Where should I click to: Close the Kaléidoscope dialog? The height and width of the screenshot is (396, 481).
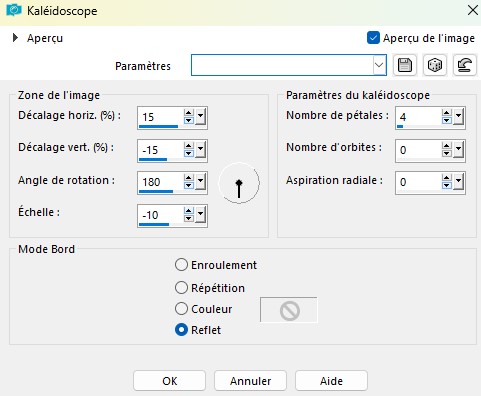pos(473,10)
